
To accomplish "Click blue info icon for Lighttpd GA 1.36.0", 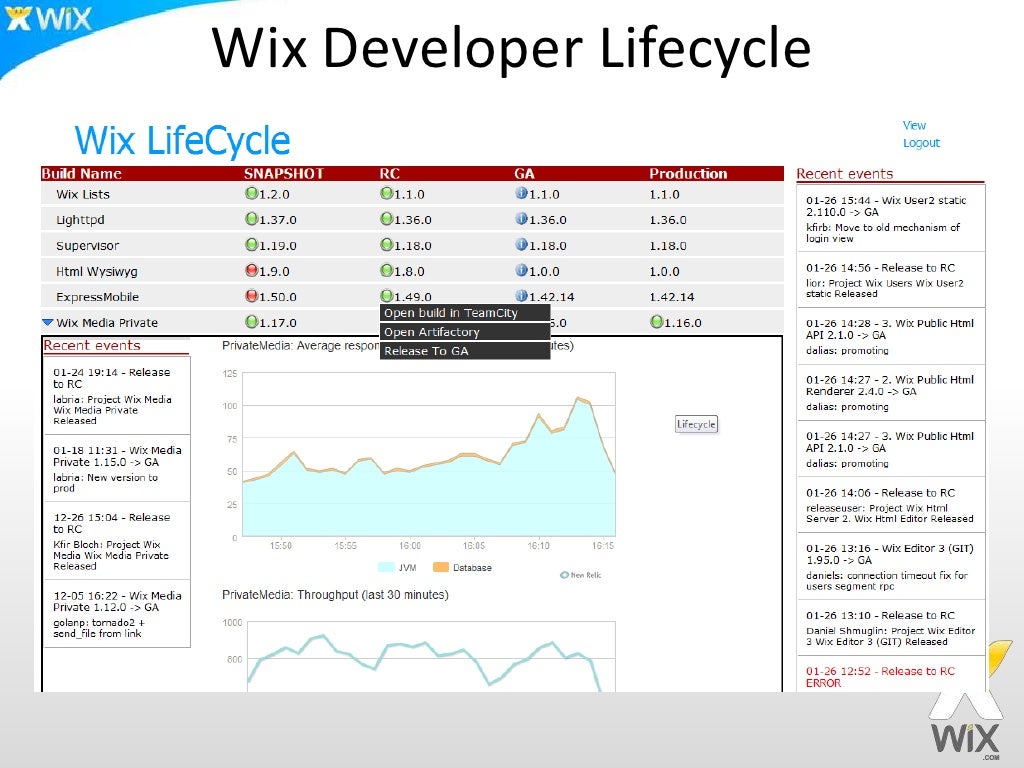I will (x=521, y=219).
